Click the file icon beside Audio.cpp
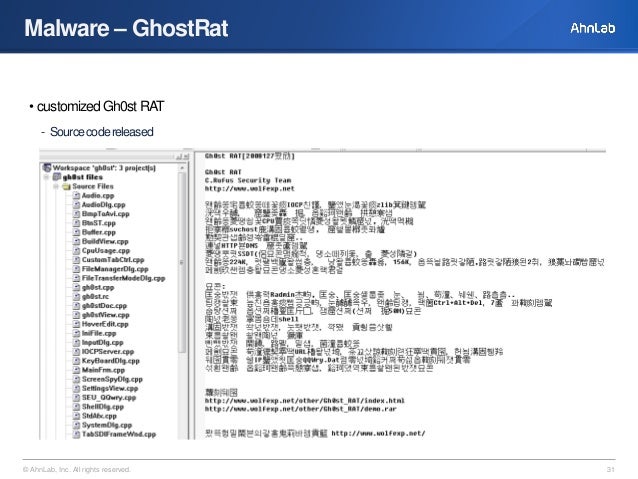638x479 pixels. pyautogui.click(x=76, y=195)
